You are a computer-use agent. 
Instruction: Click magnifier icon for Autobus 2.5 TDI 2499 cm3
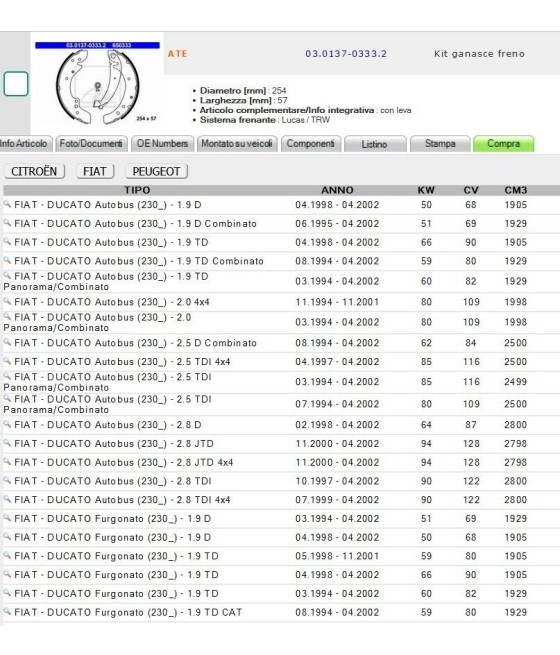coord(7,376)
